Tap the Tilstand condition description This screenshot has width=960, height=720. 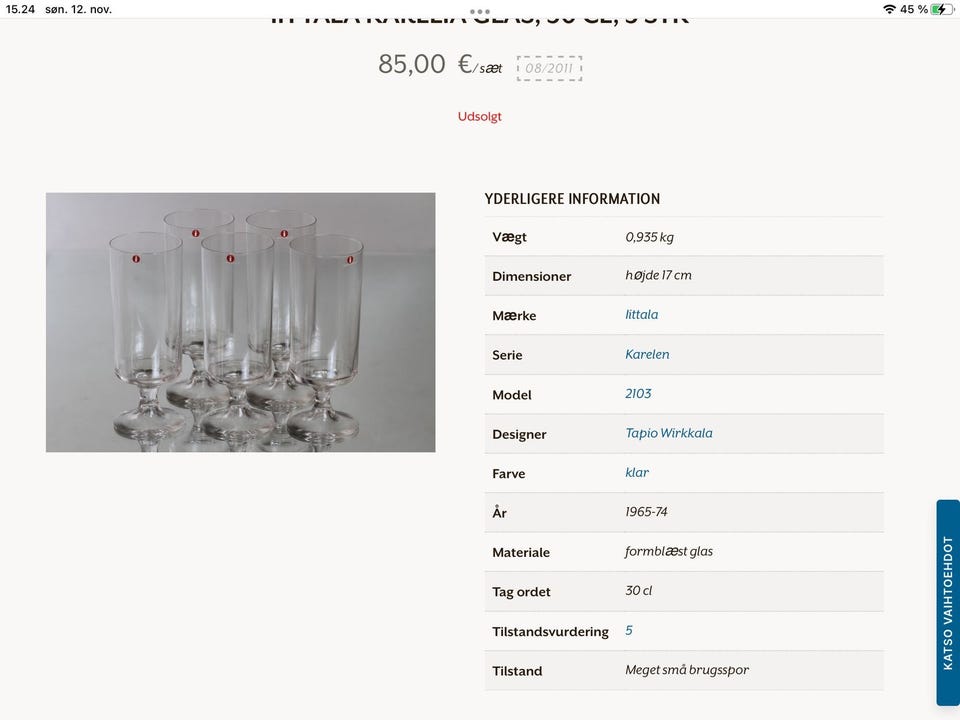coord(686,670)
